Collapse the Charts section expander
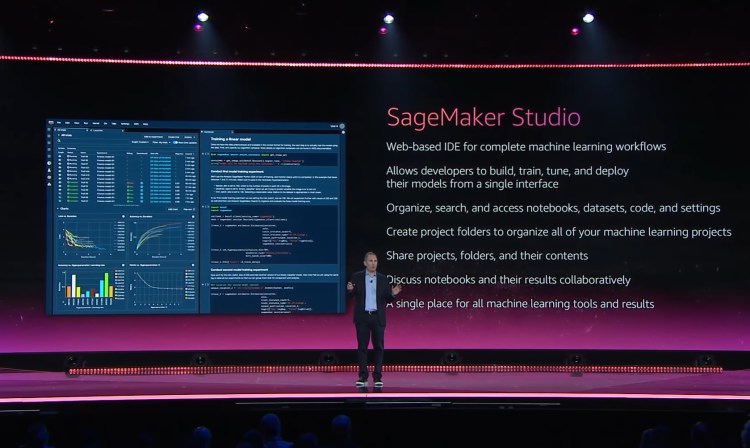Screen dimensions: 750x448 57,209
